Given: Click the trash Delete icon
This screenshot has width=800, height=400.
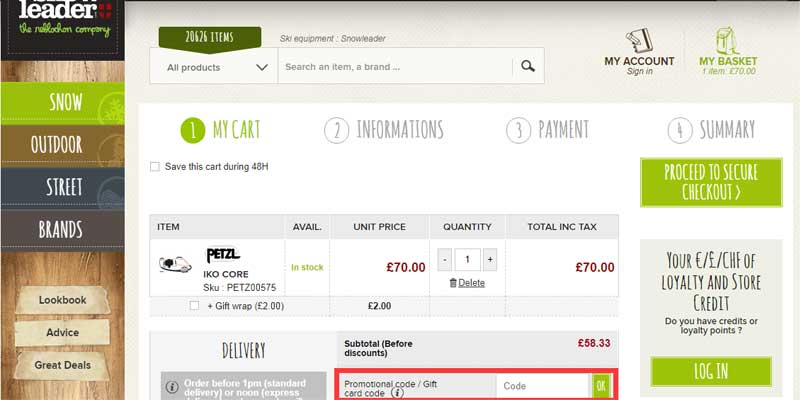Looking at the screenshot, I should tap(453, 283).
